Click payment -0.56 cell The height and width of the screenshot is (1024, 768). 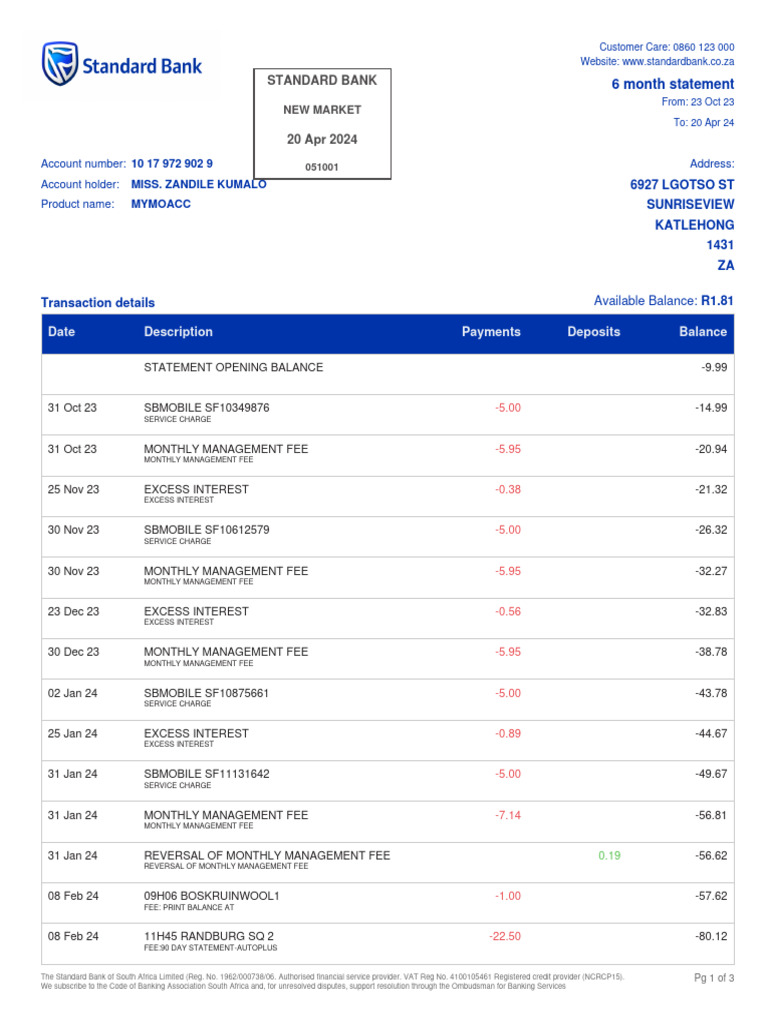[x=508, y=612]
